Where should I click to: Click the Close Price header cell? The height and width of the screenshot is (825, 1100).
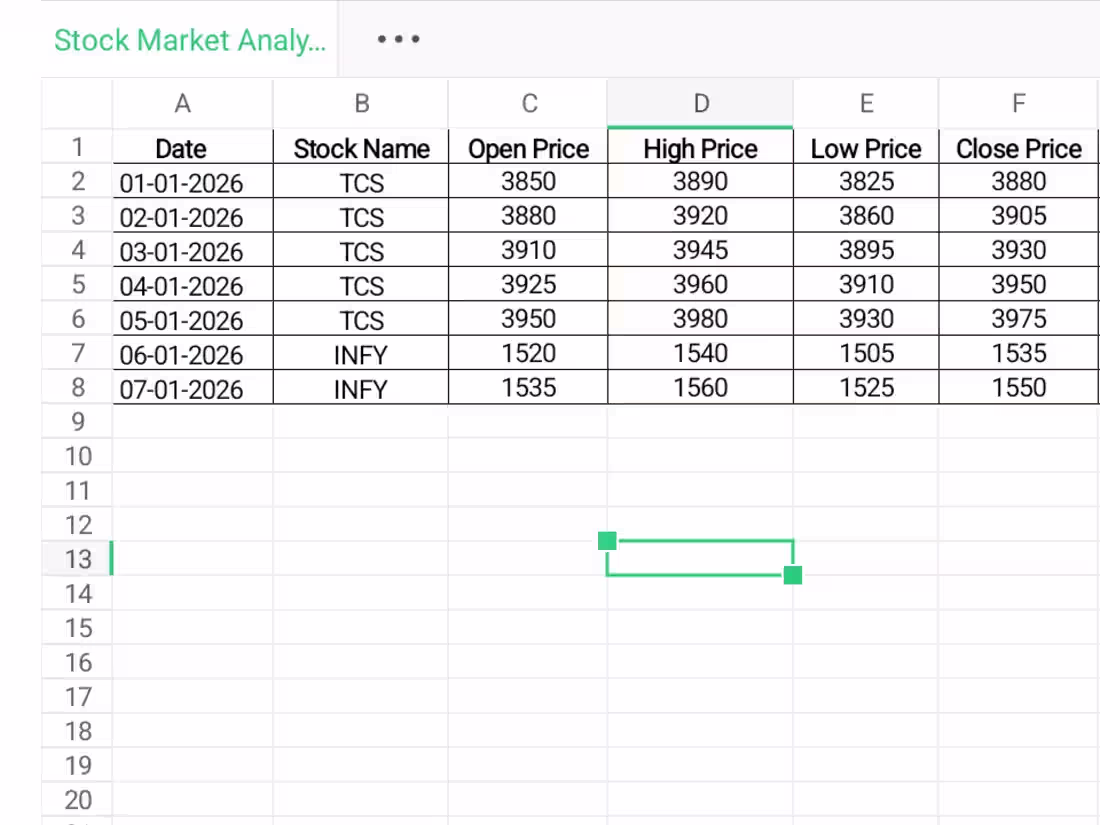(x=1018, y=148)
